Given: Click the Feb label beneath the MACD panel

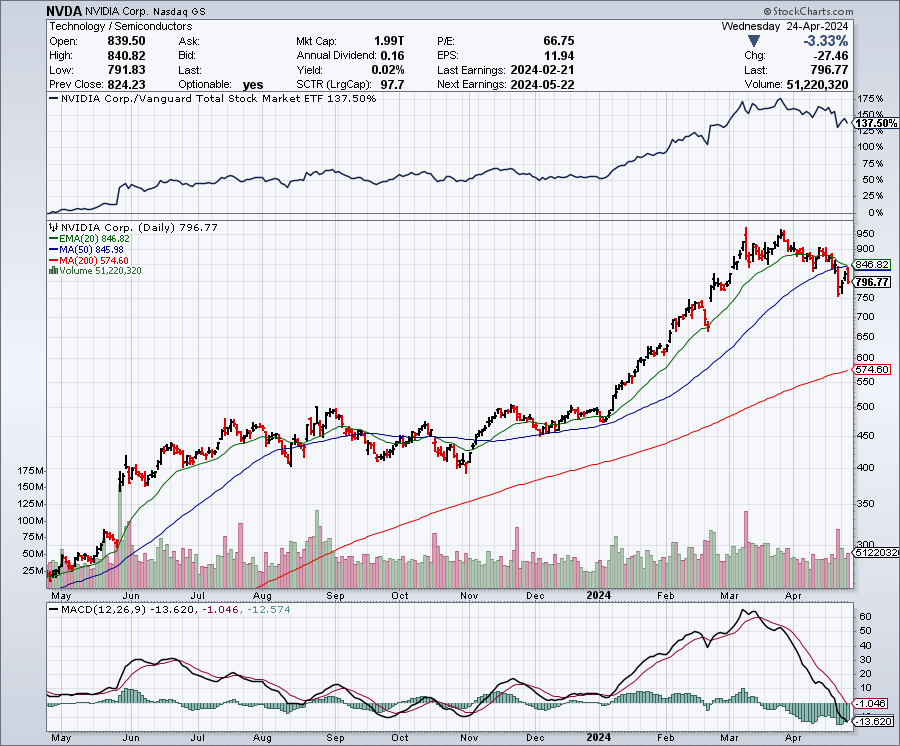Looking at the screenshot, I should 666,737.
